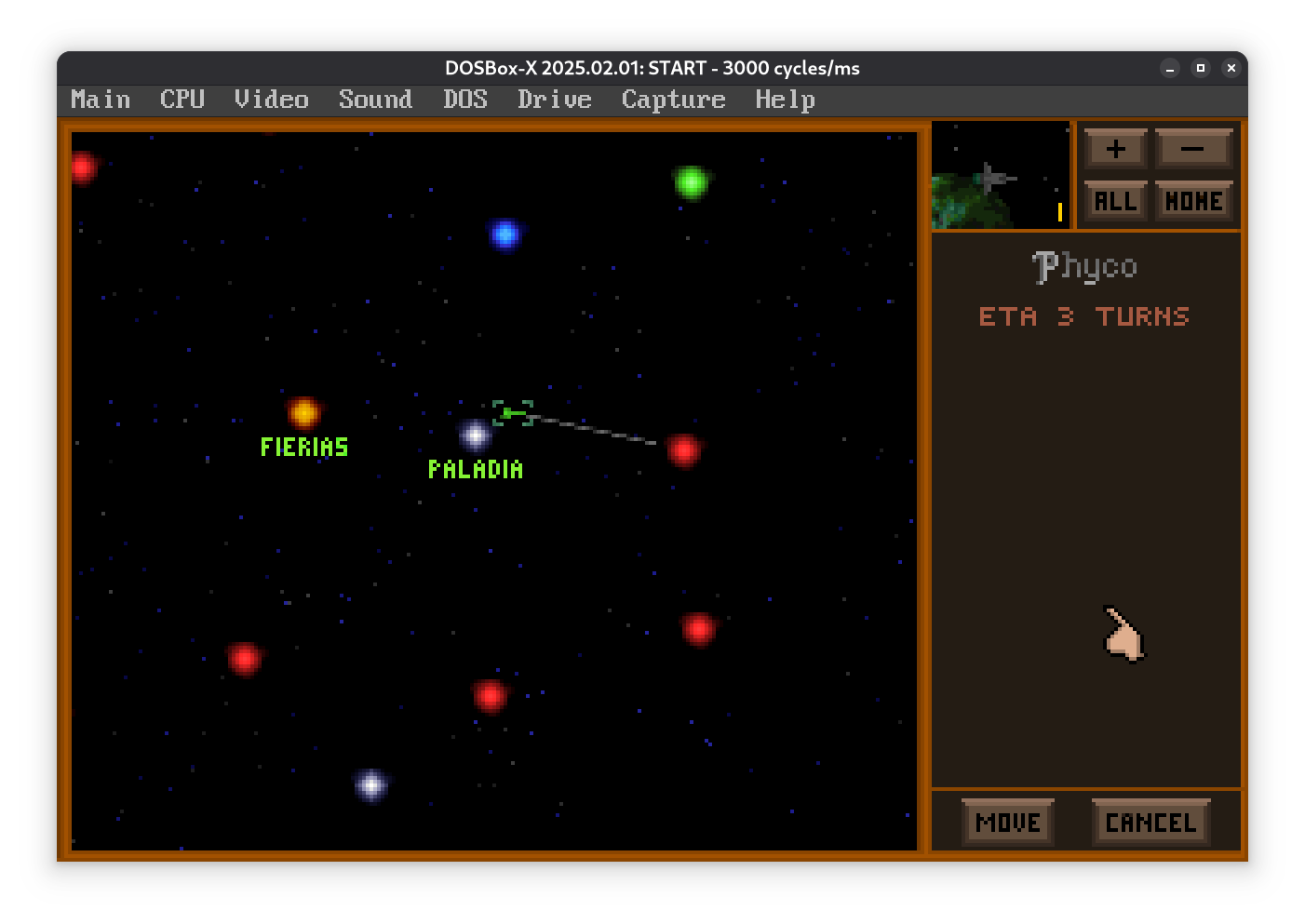Click the ship portrait thumbnail
The image size is (1305, 924).
[x=992, y=177]
